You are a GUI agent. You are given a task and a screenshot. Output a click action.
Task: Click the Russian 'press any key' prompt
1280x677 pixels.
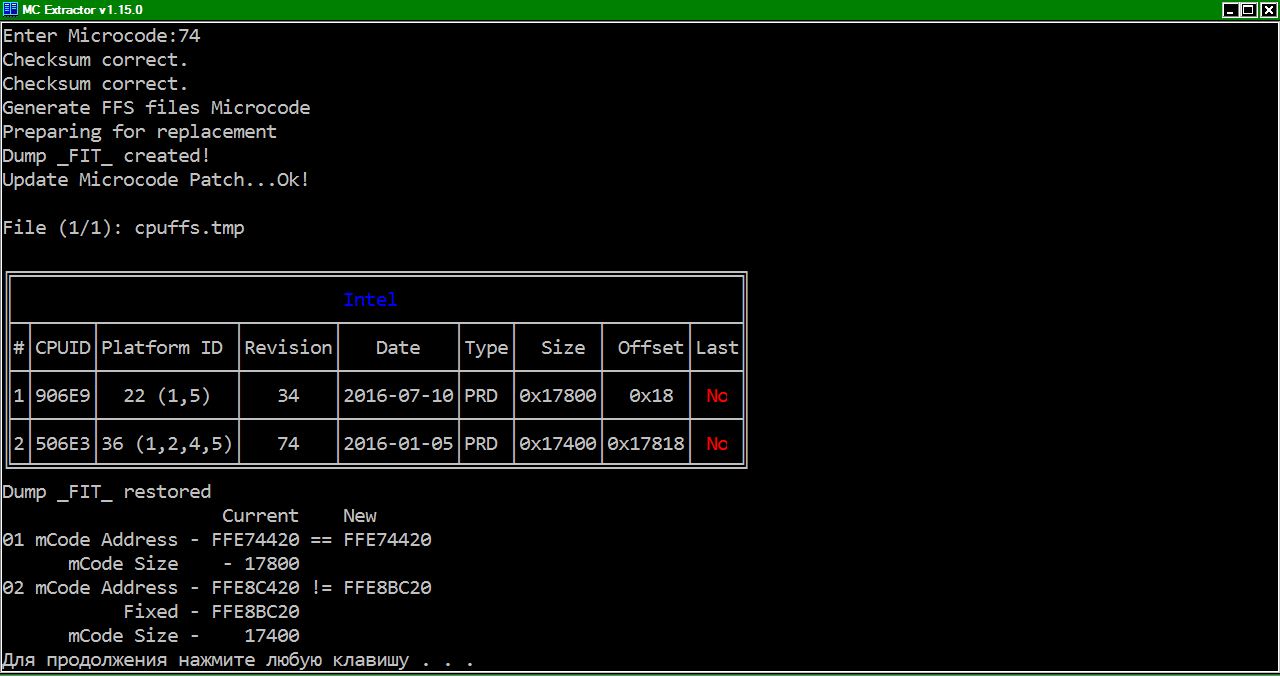pos(238,660)
